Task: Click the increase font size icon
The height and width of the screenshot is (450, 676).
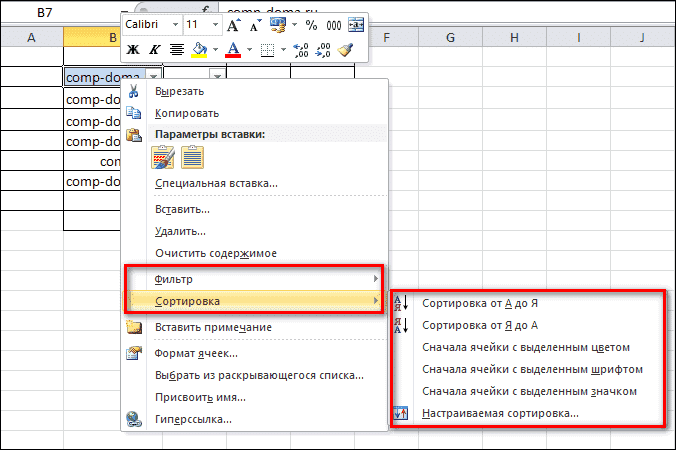Action: pyautogui.click(x=233, y=23)
